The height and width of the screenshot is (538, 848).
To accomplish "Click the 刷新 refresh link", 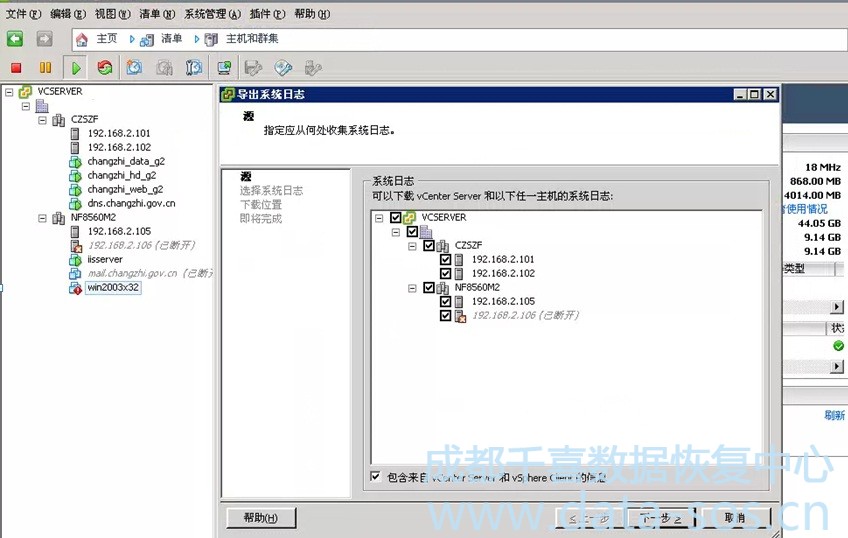I will [x=834, y=415].
